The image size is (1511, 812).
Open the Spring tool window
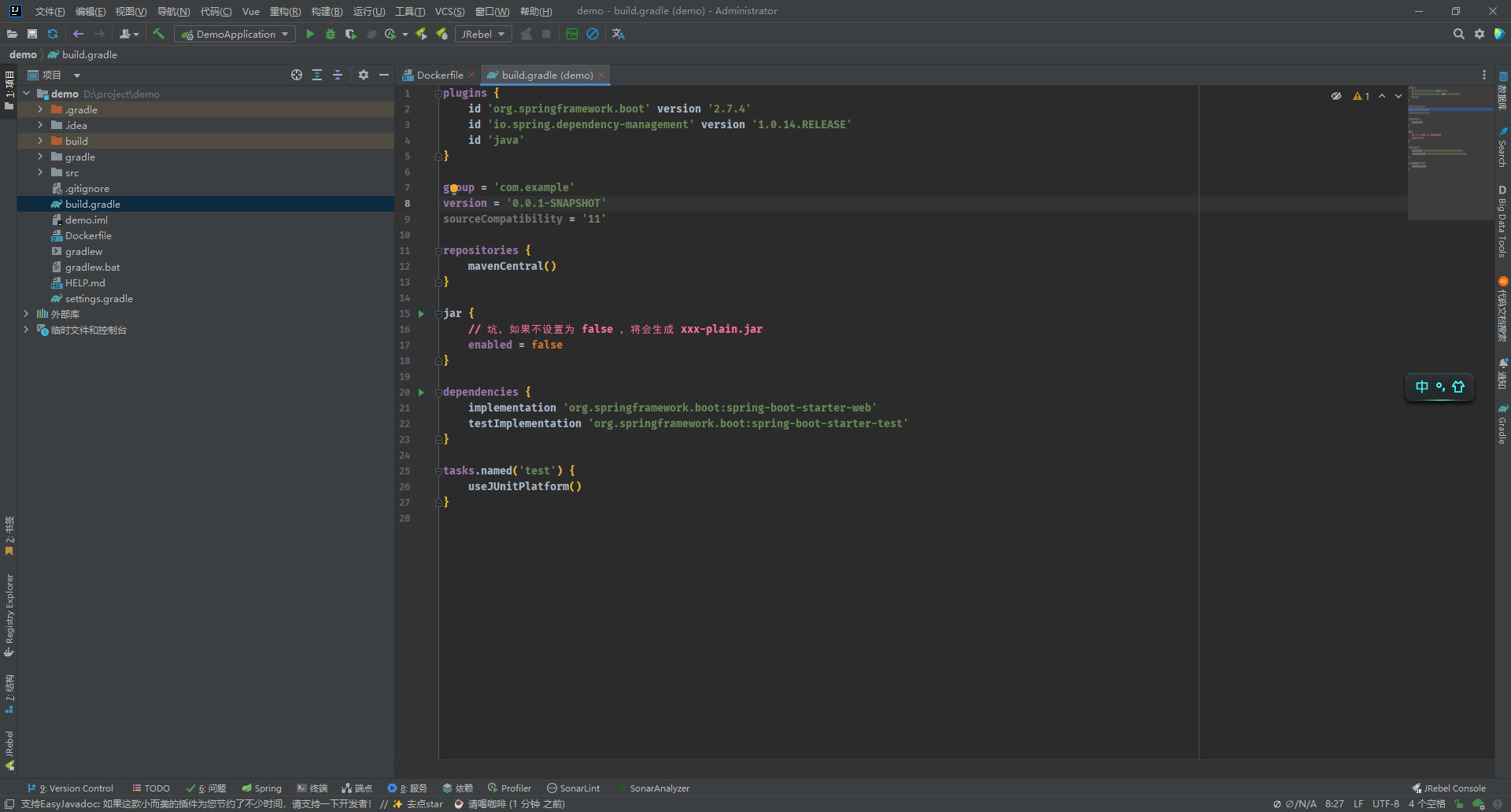coord(261,788)
